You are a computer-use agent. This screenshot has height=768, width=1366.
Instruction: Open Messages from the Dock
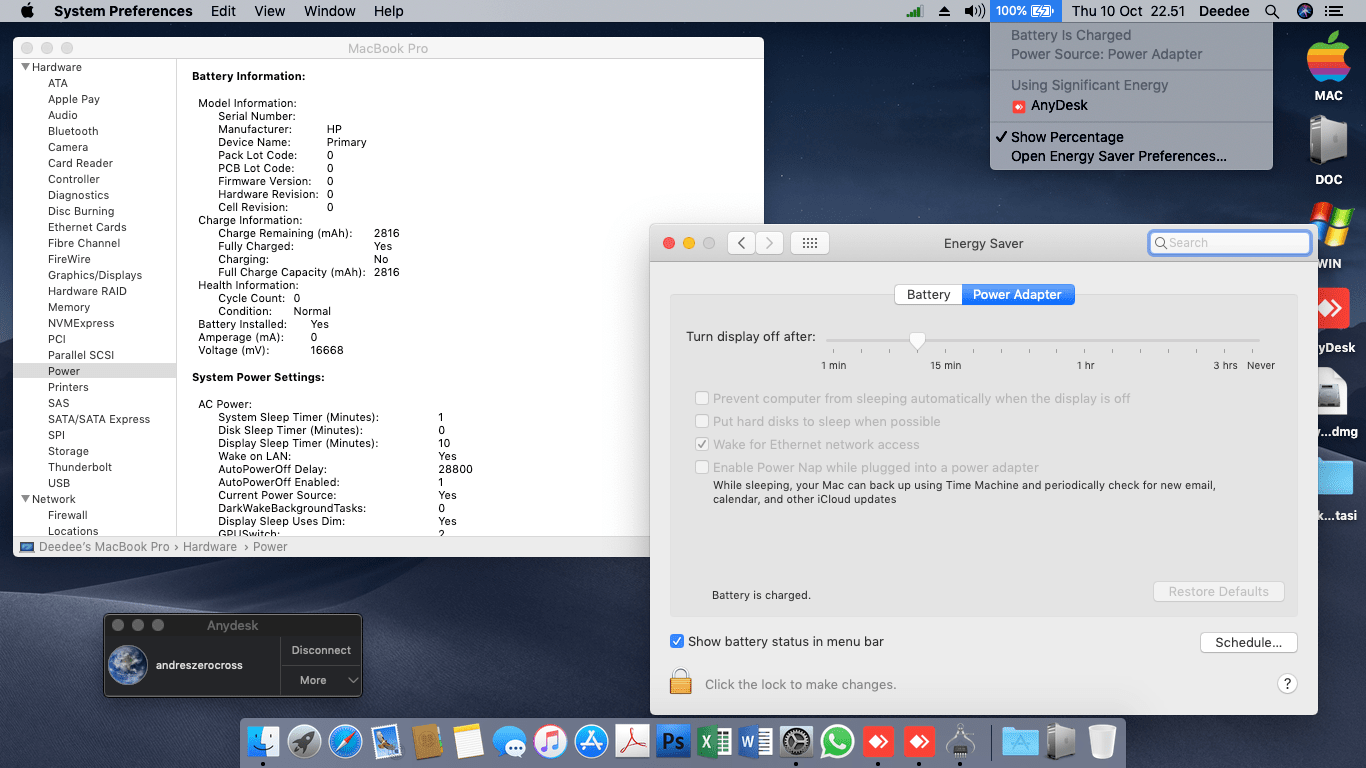509,741
